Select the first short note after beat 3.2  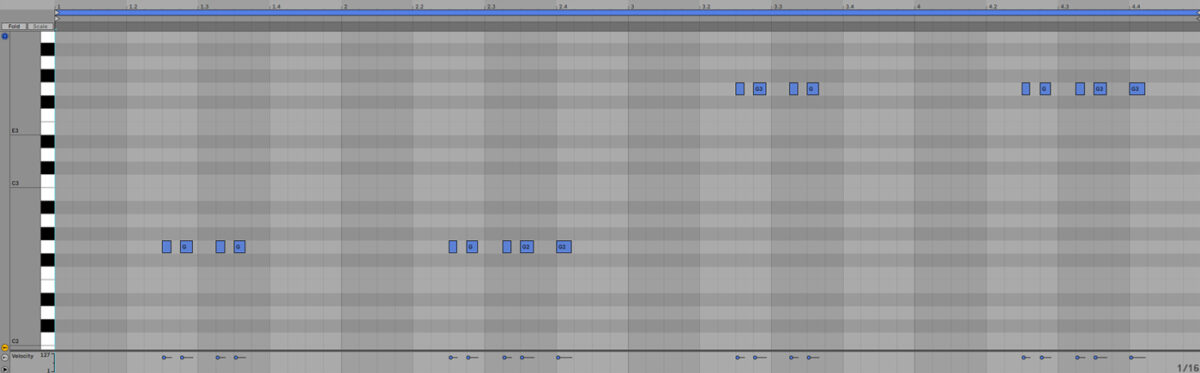[x=740, y=89]
